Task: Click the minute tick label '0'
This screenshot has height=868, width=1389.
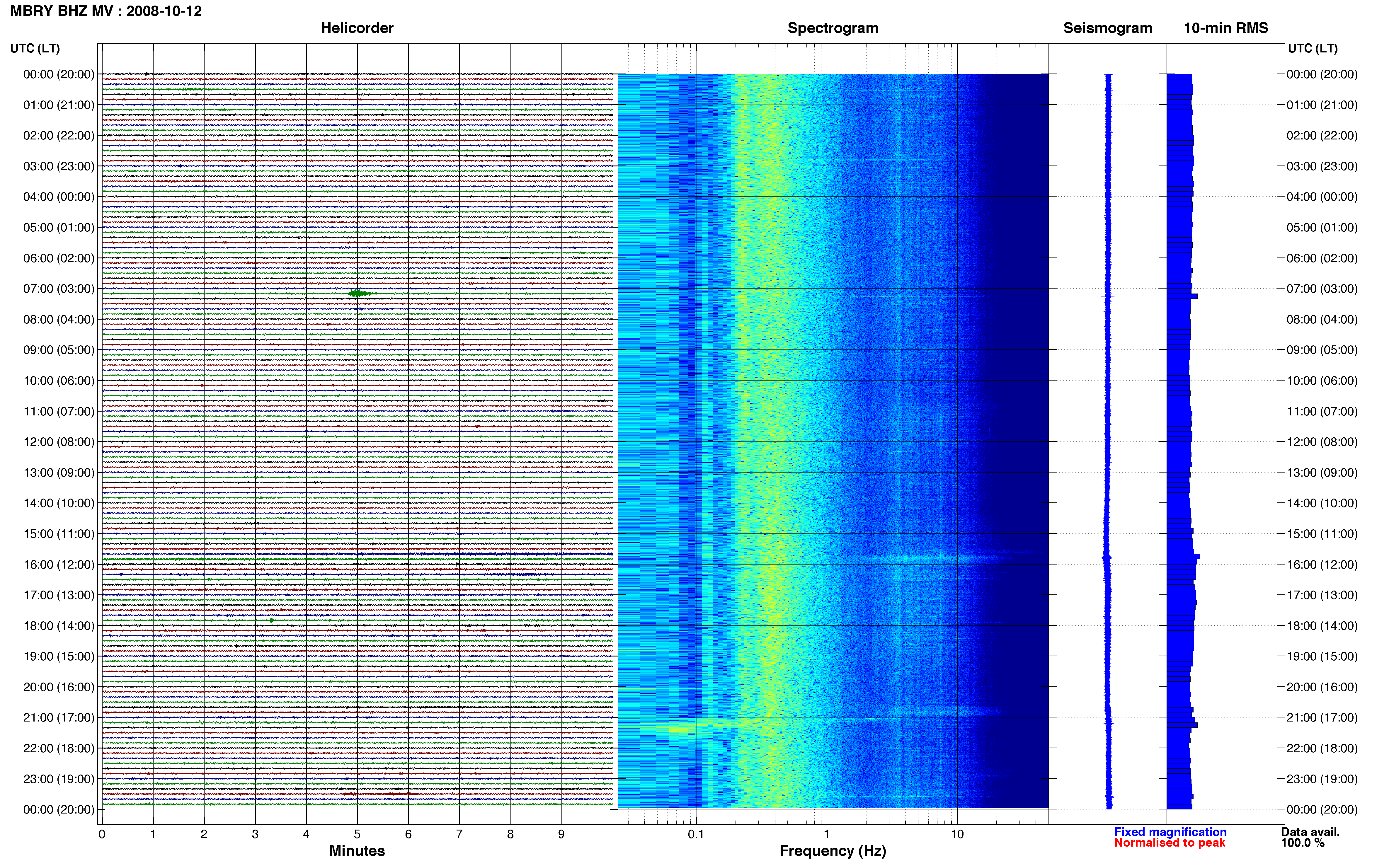Action: tap(102, 834)
